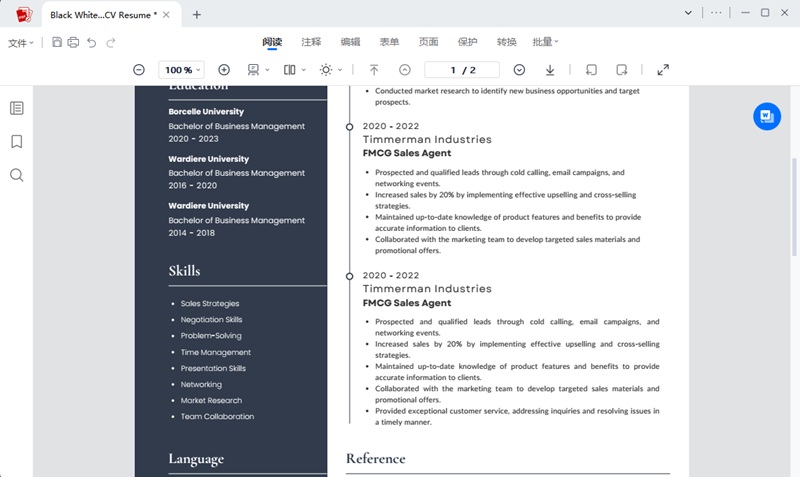The width and height of the screenshot is (800, 477).
Task: Enter full screen mode
Action: point(663,70)
